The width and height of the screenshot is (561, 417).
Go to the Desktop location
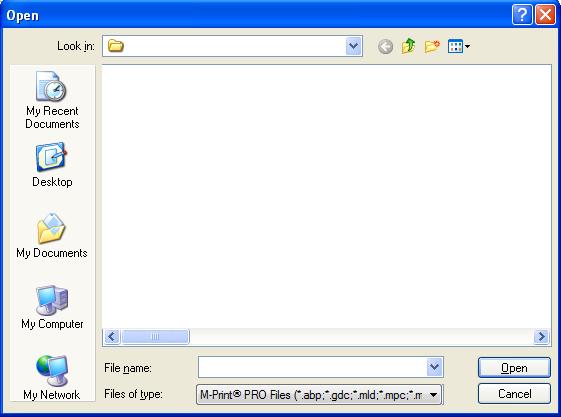click(52, 165)
